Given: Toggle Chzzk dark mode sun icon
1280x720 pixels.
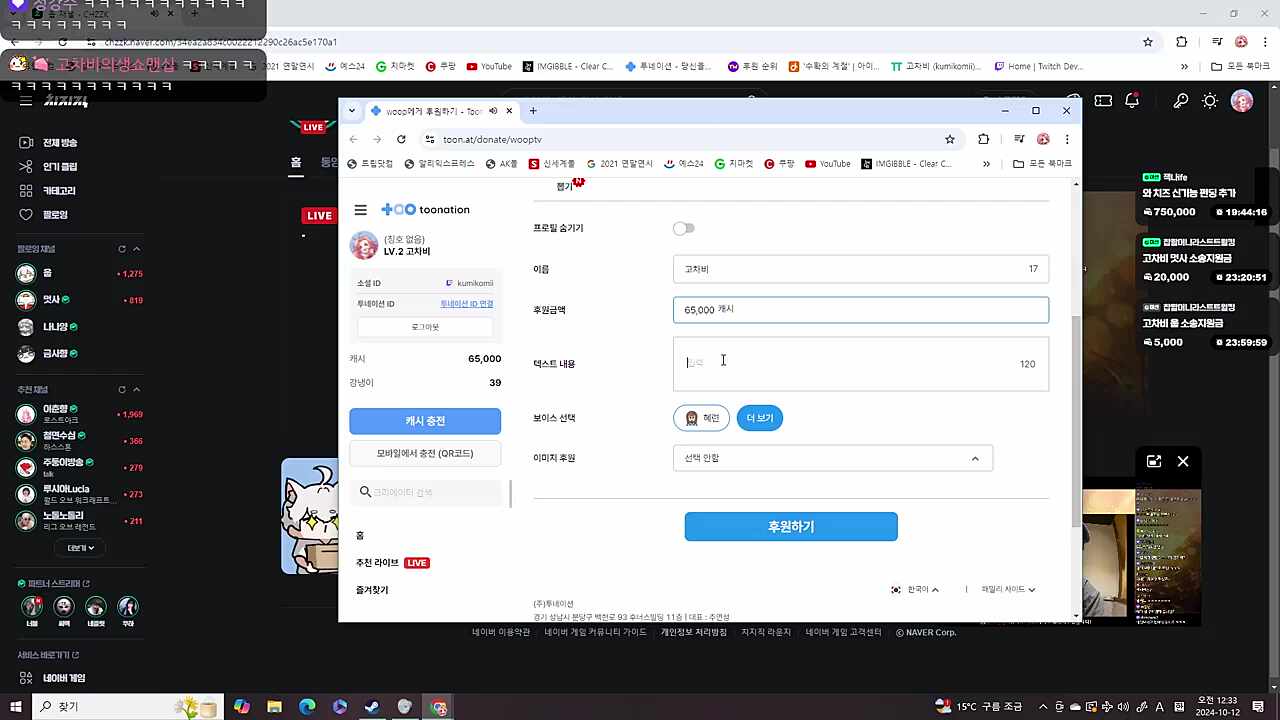Looking at the screenshot, I should point(1210,101).
